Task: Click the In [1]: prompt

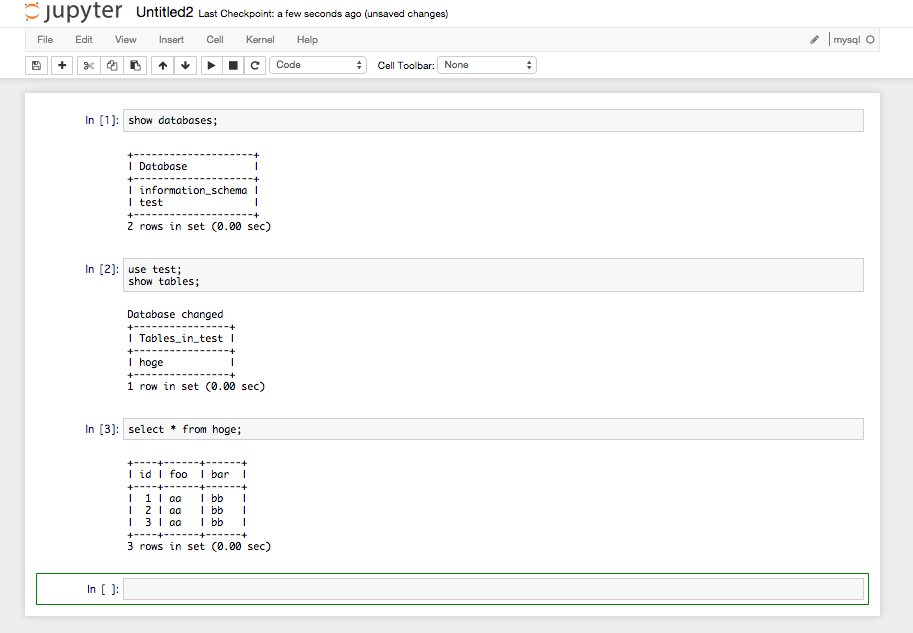Action: click(x=102, y=121)
